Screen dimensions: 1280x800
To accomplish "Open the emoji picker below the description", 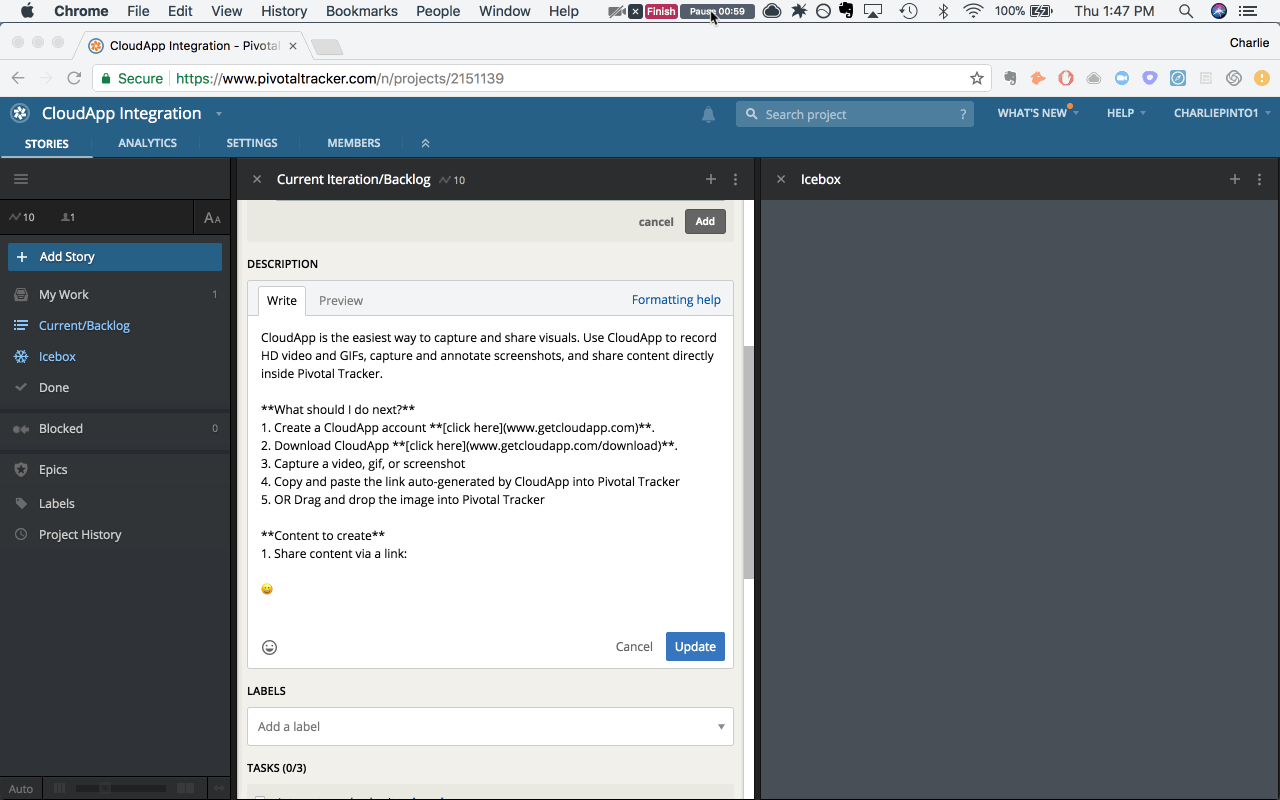I will tap(269, 647).
